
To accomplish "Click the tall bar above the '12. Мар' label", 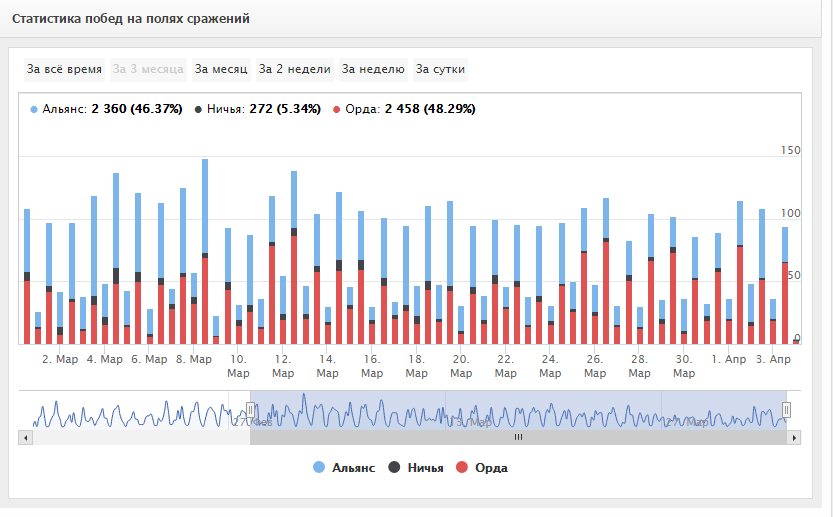I will pyautogui.click(x=294, y=258).
